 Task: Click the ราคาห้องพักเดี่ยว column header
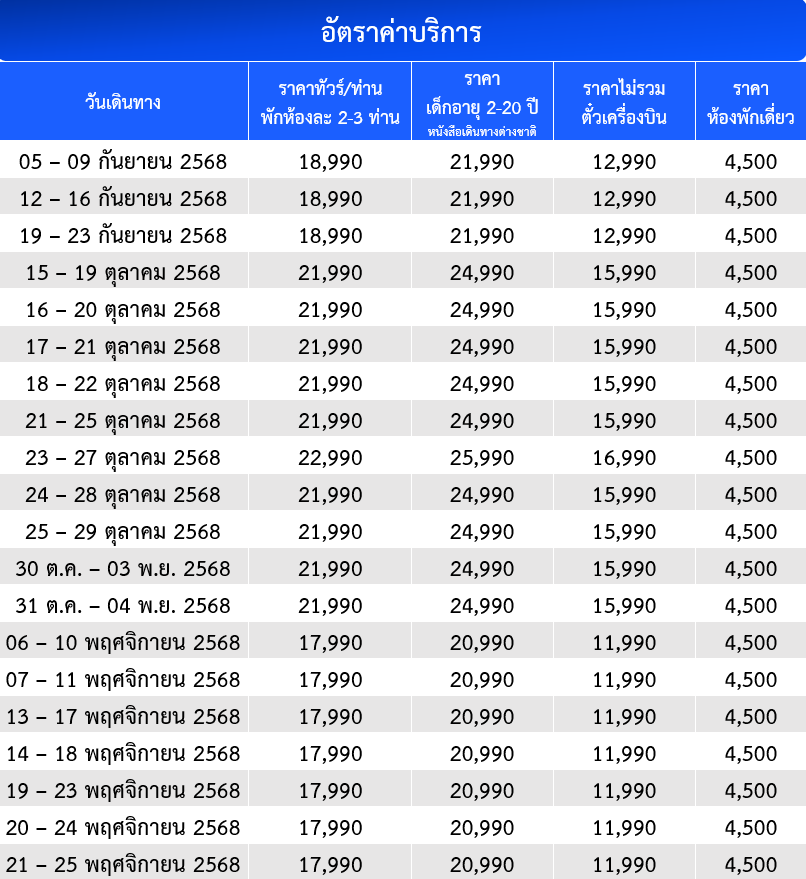click(x=750, y=102)
